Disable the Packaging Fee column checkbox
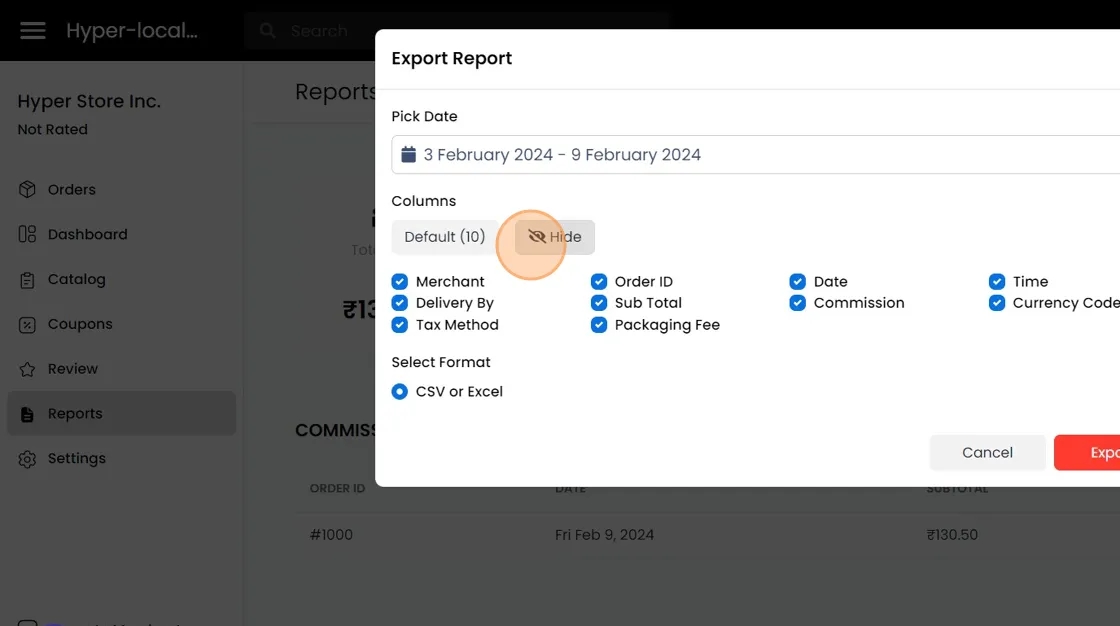This screenshot has width=1120, height=626. tap(599, 325)
